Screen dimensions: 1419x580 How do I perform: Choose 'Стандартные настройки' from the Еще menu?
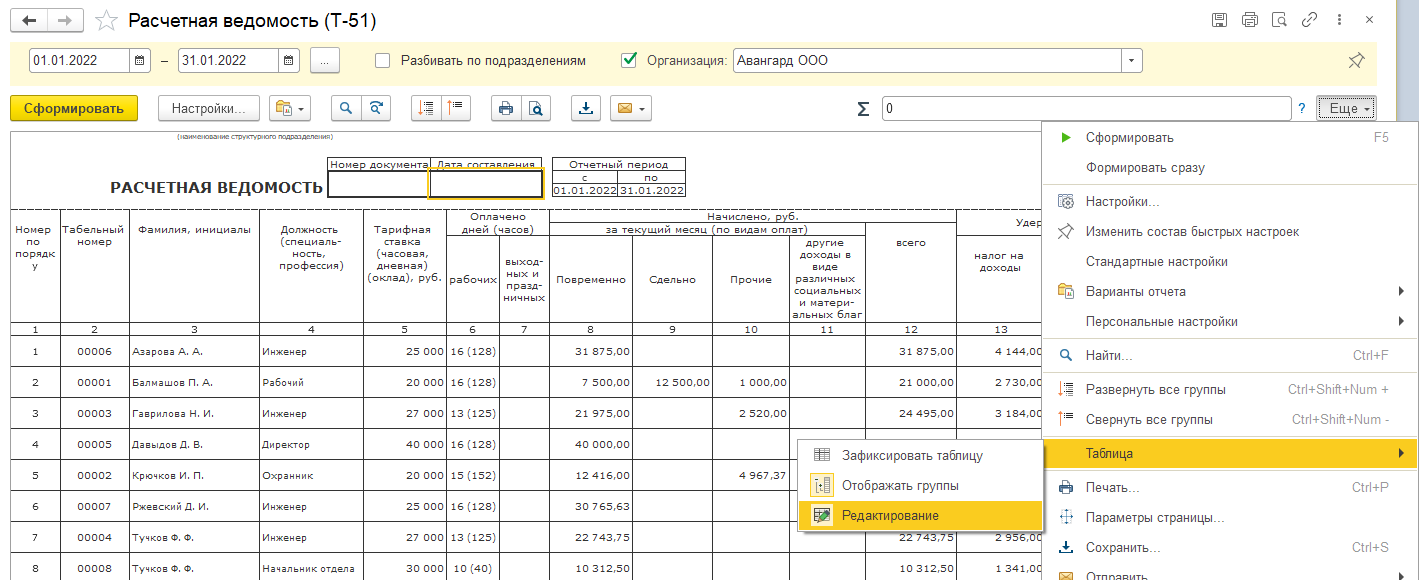coord(1156,262)
